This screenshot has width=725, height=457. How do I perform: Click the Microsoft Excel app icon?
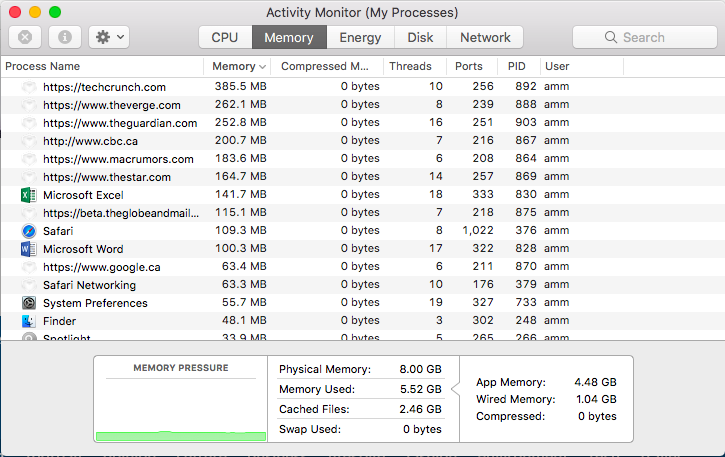point(29,195)
